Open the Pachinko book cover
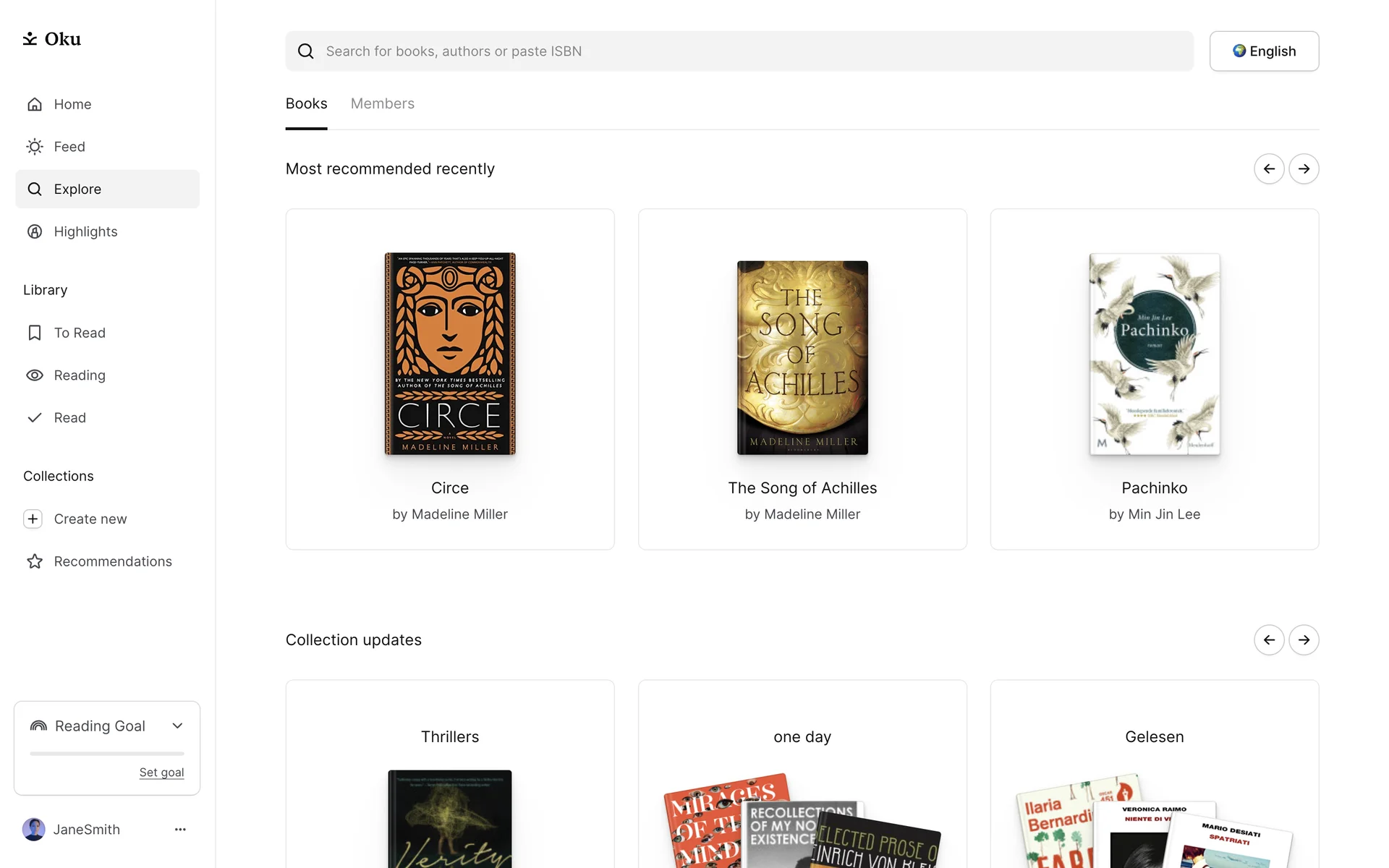Screen dimensions: 1389x868 tap(1155, 354)
